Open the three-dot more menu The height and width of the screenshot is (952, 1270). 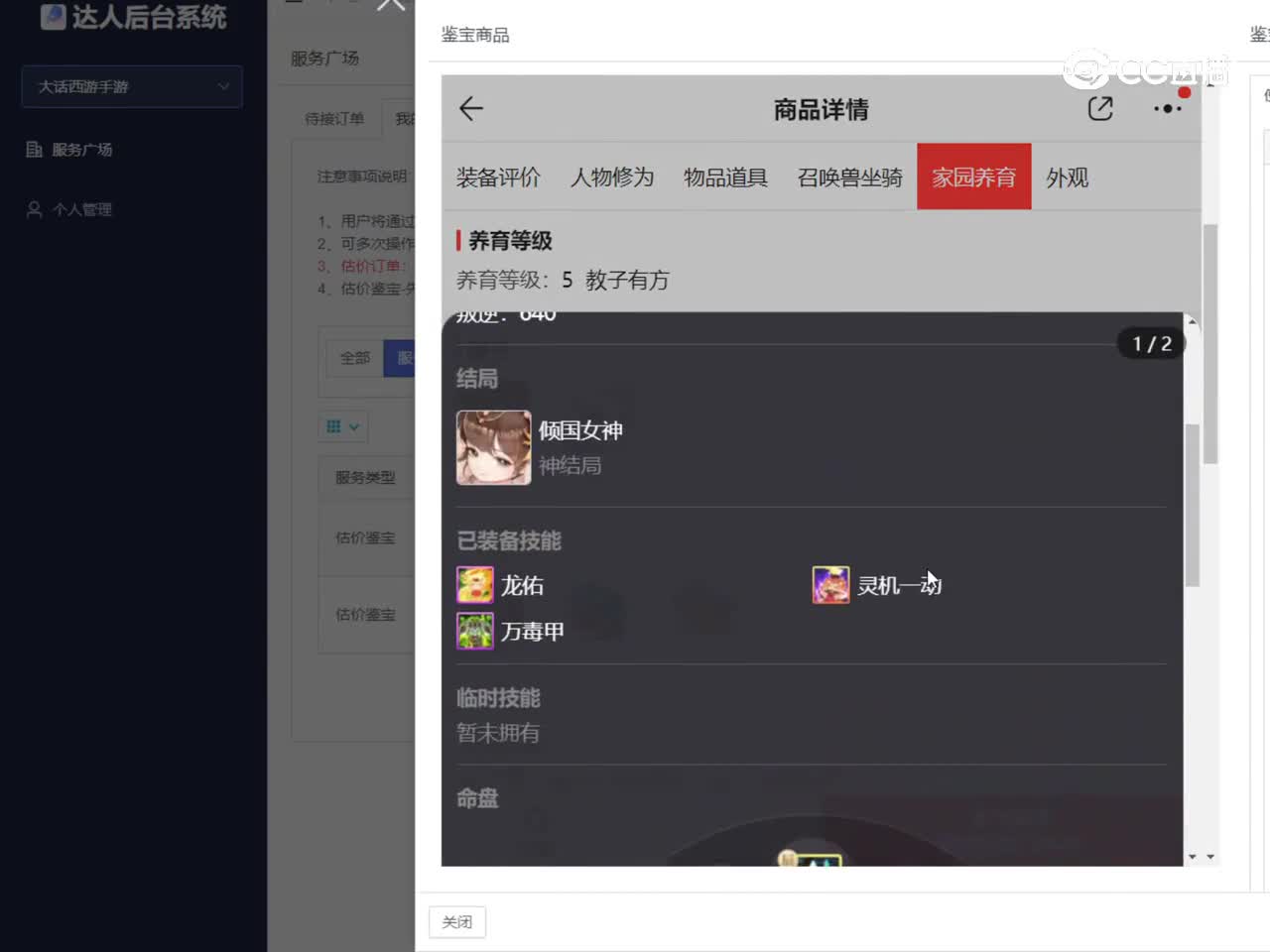click(1168, 108)
